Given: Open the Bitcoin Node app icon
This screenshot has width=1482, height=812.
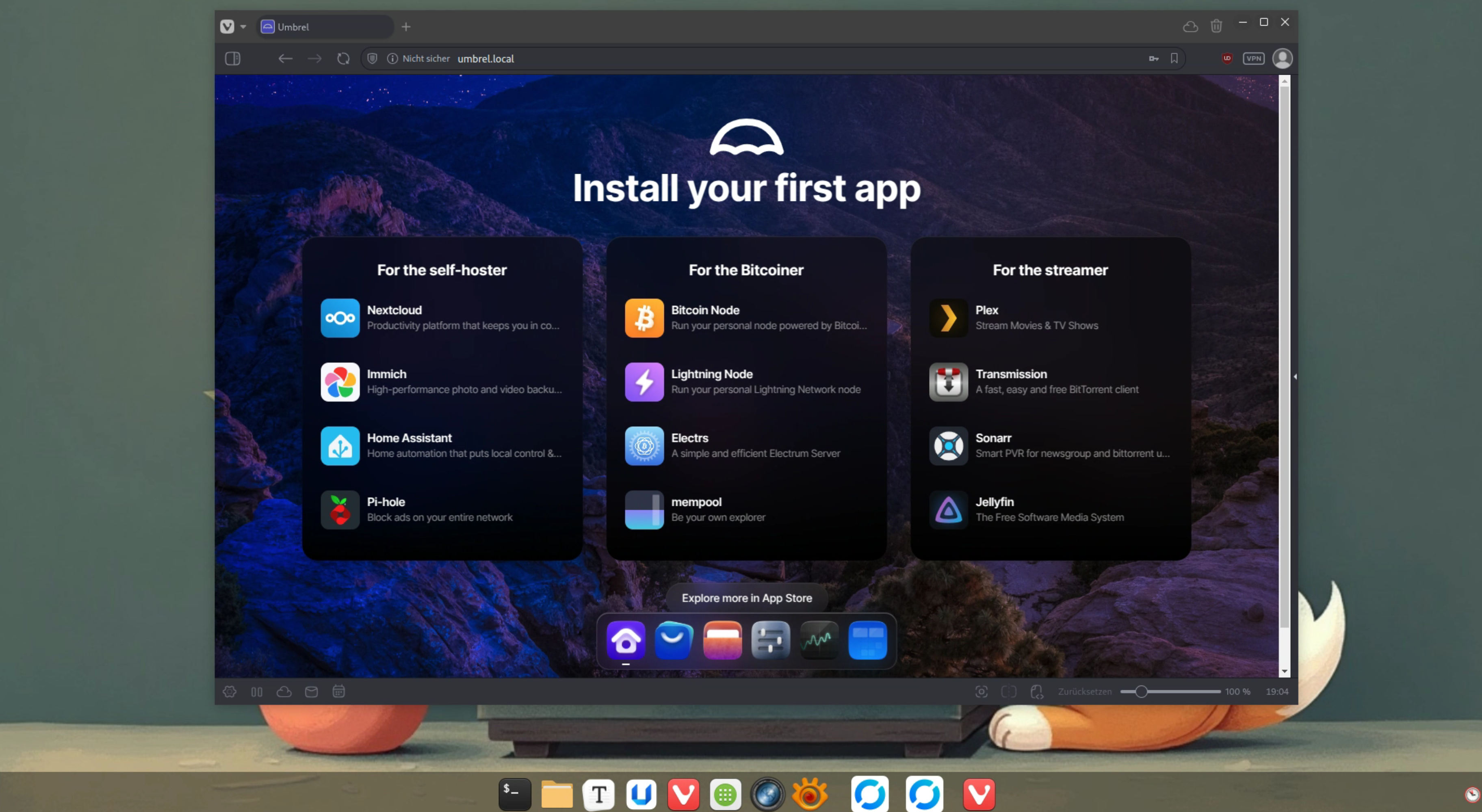Looking at the screenshot, I should tap(644, 317).
